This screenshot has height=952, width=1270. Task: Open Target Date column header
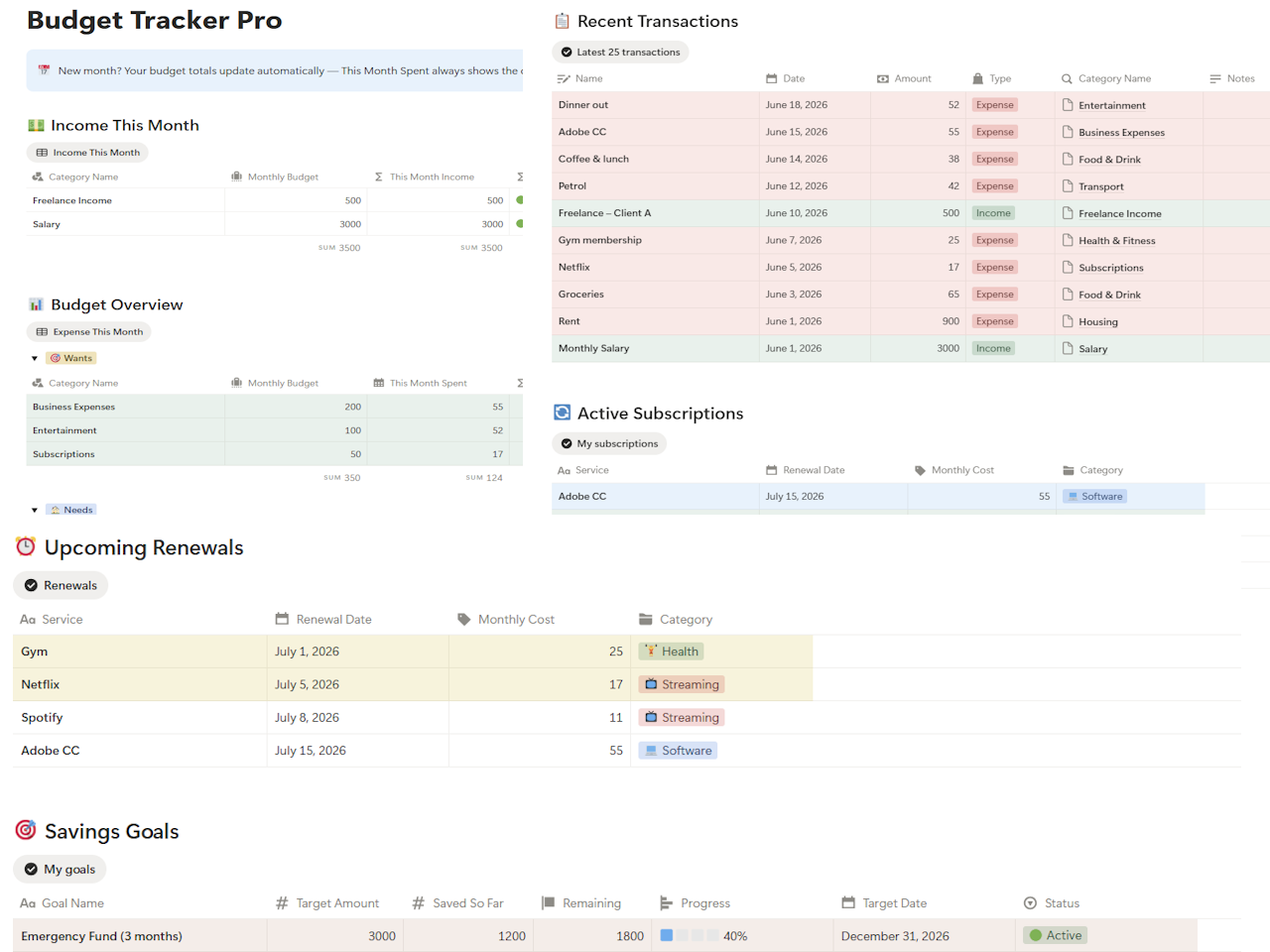click(884, 903)
